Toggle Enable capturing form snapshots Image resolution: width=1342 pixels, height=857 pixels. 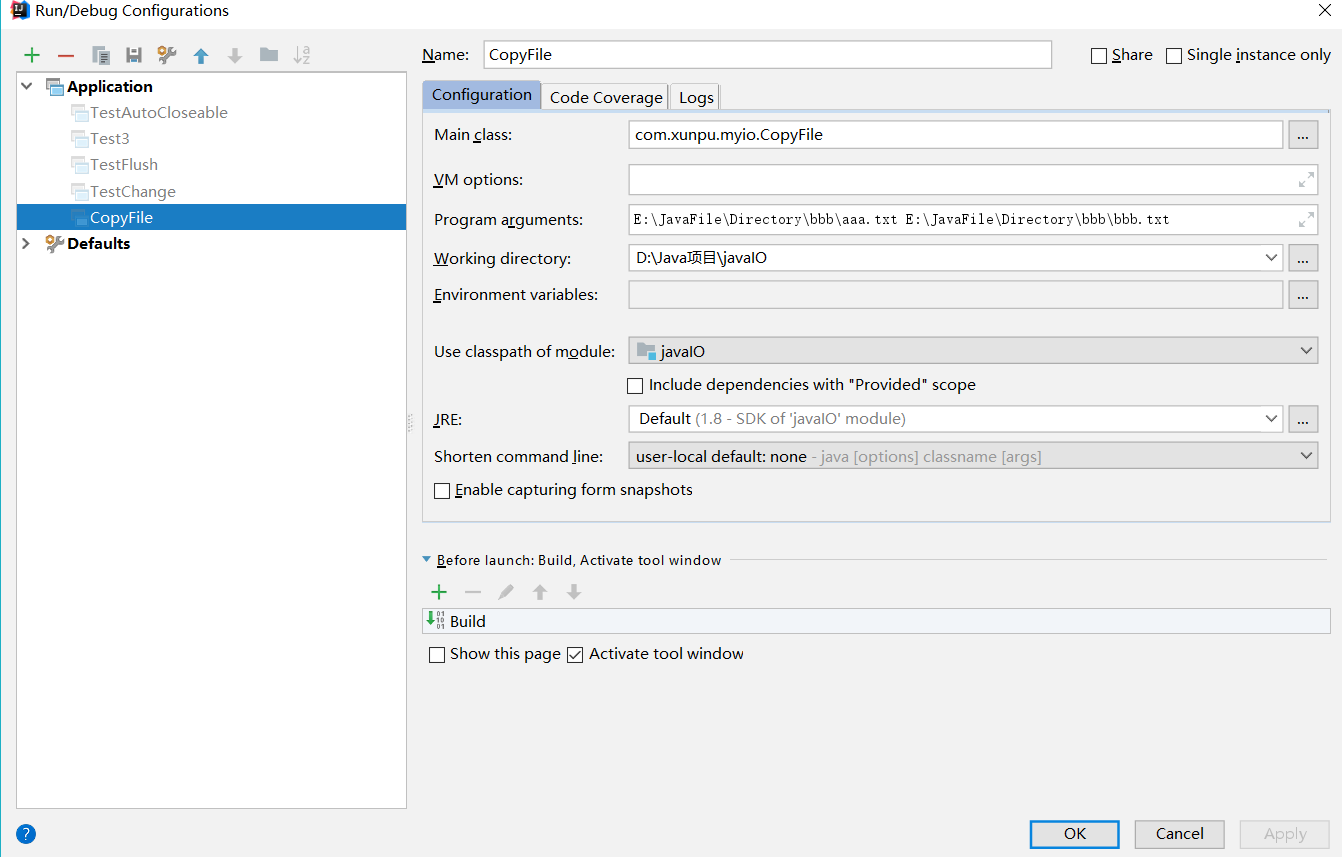(x=442, y=491)
